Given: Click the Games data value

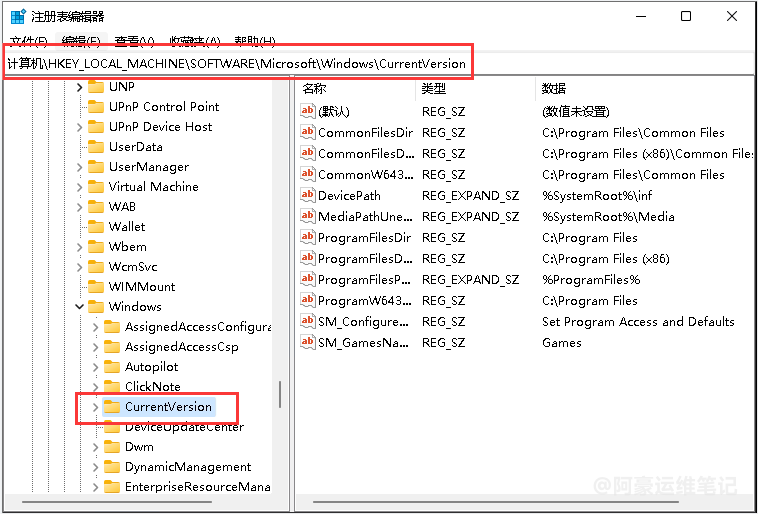Looking at the screenshot, I should tap(562, 343).
